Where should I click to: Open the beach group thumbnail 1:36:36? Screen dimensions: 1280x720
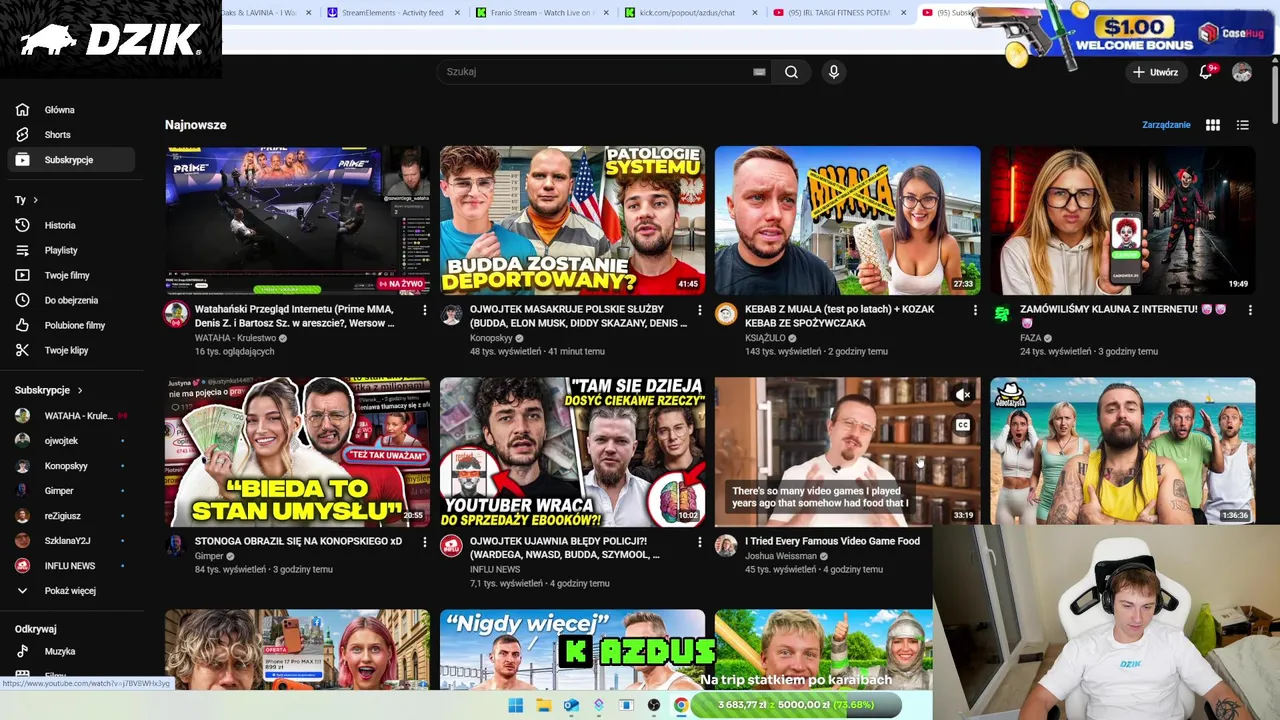coord(1123,452)
